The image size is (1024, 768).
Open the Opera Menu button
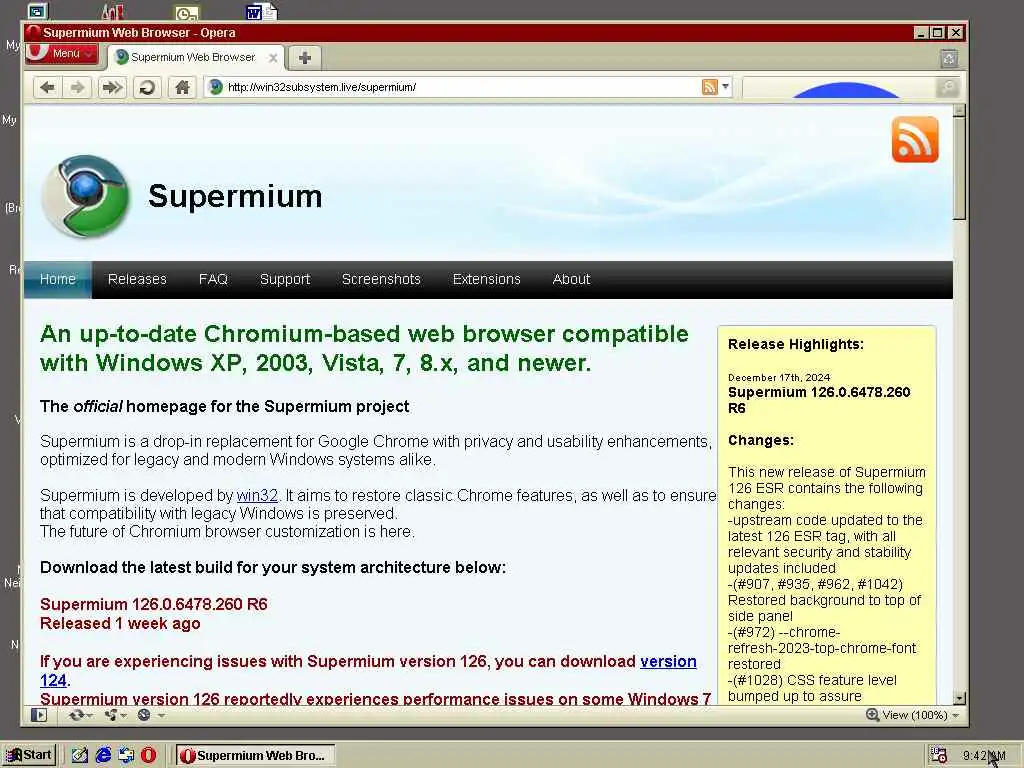click(61, 54)
